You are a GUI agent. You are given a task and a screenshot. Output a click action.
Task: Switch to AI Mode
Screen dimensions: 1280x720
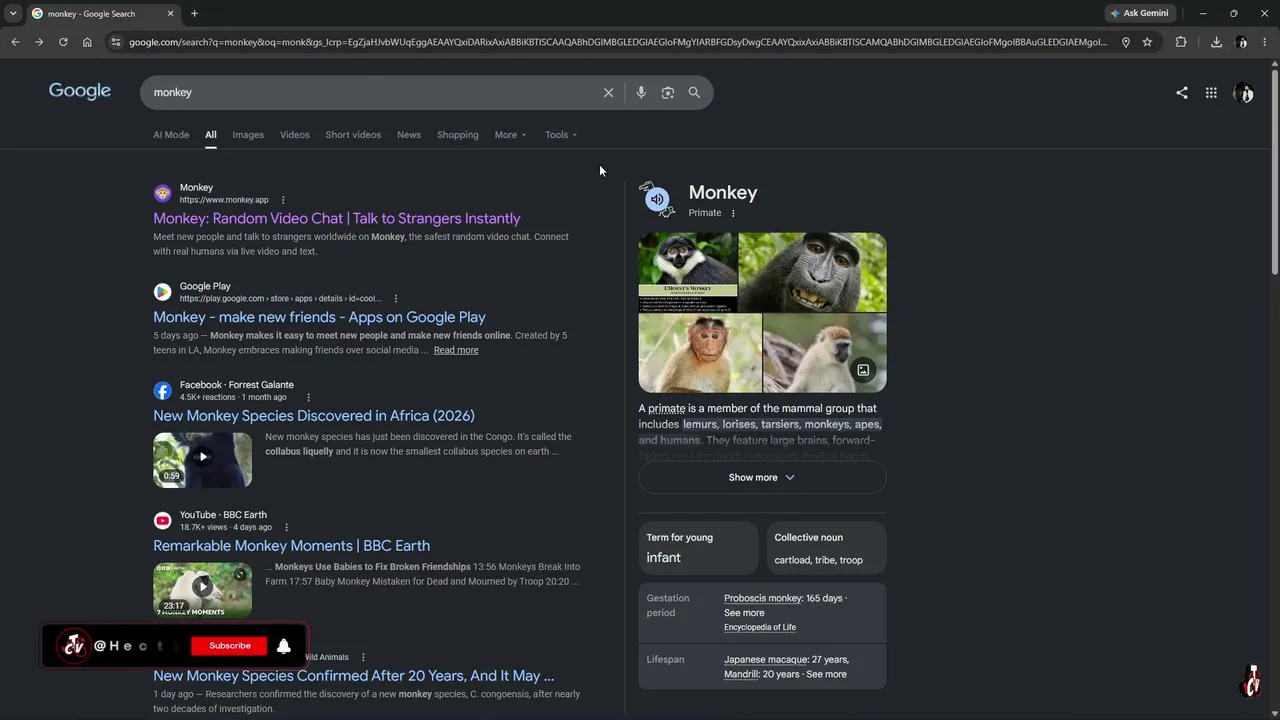point(171,135)
